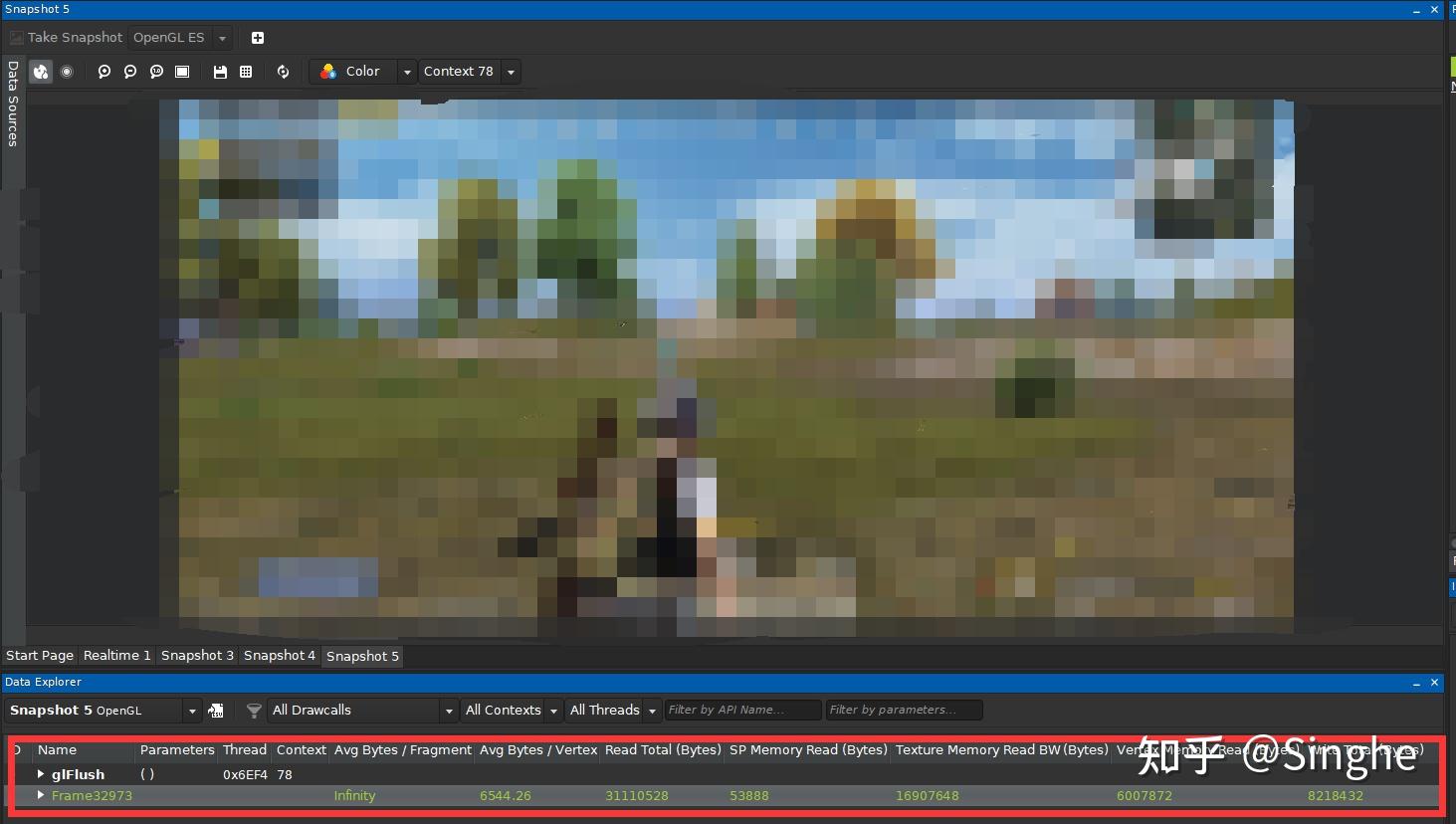Expand the glFlush row
Viewport: 1456px width, 824px height.
[41, 774]
